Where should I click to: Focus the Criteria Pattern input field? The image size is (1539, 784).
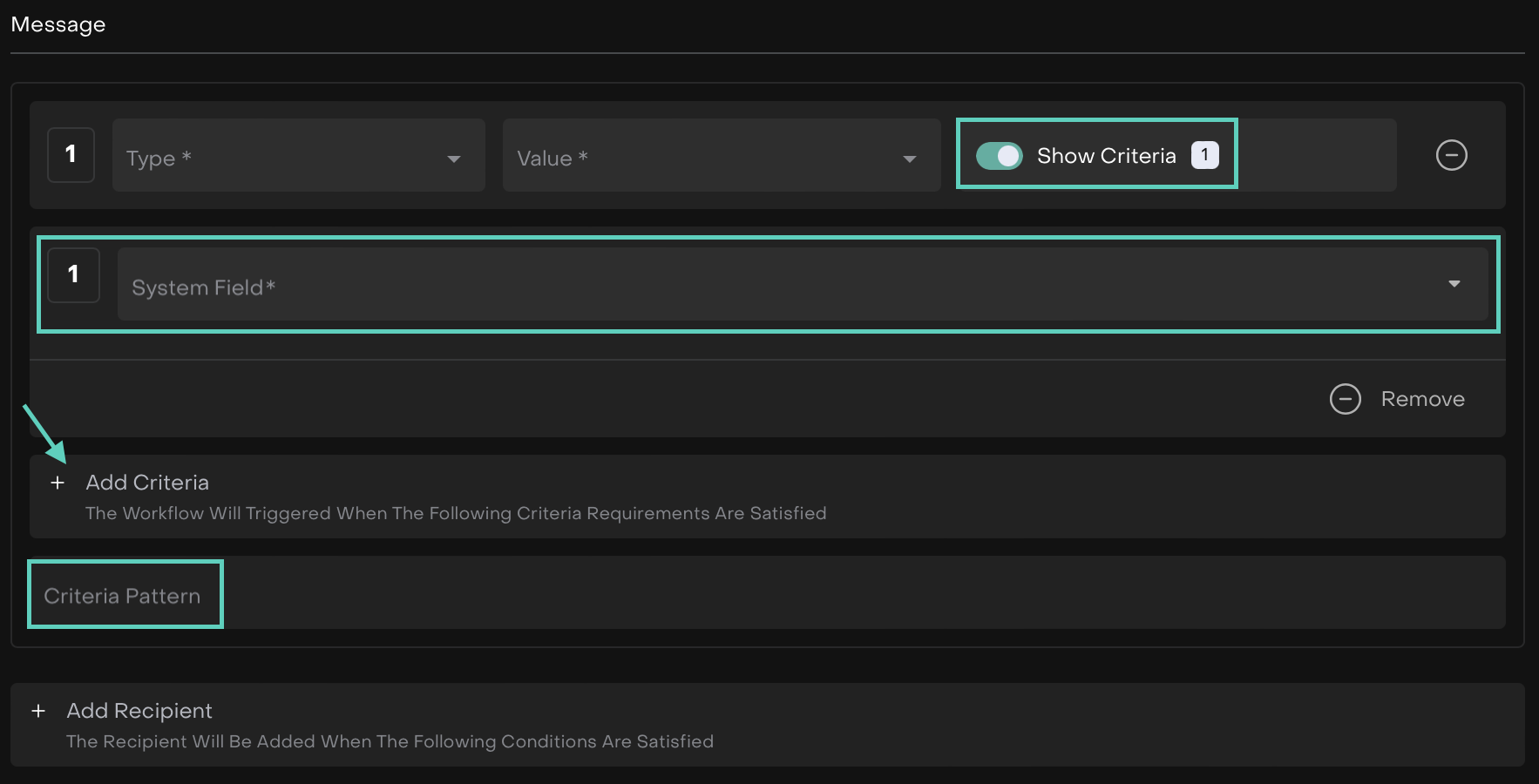767,593
